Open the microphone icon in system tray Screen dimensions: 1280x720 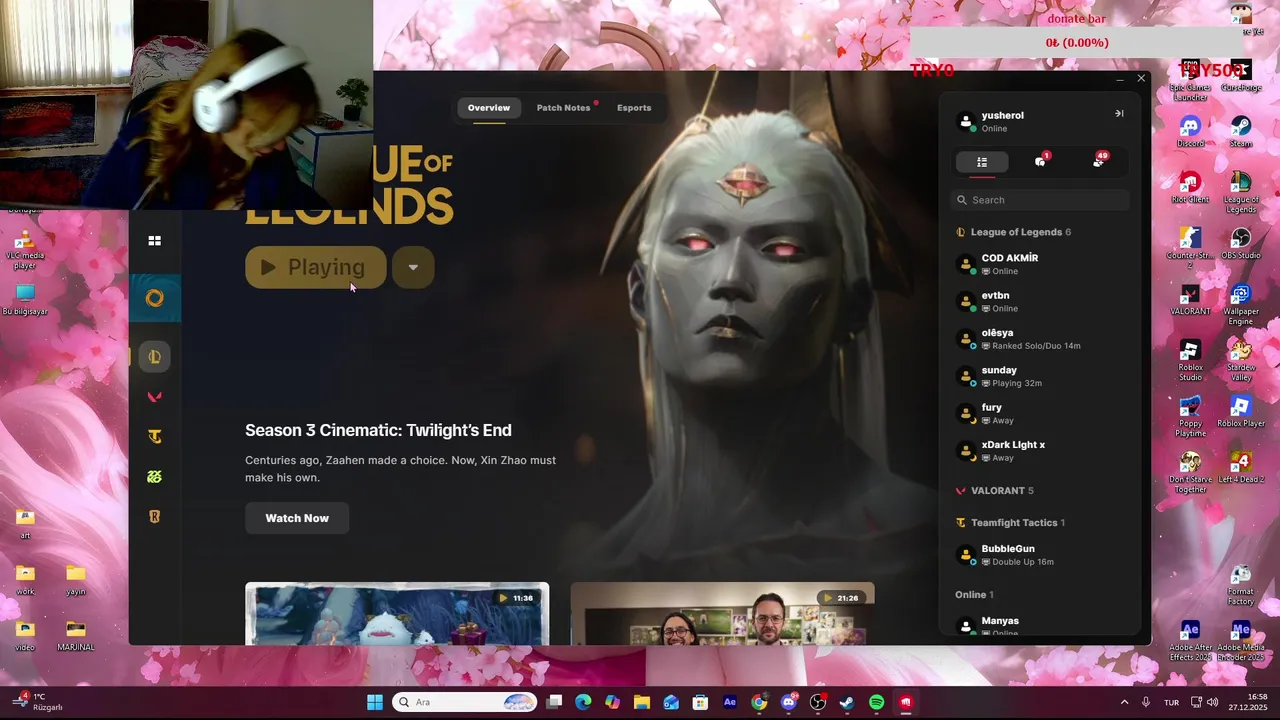[1146, 702]
